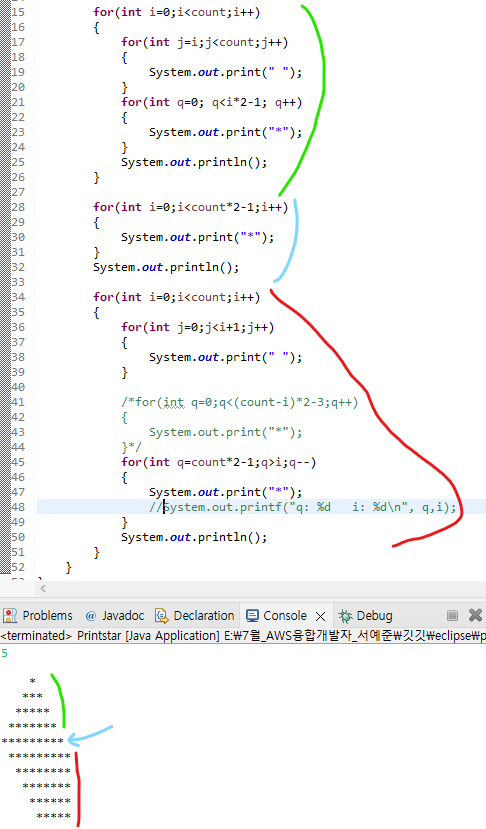
Task: Select the Declaration tab
Action: point(195,615)
